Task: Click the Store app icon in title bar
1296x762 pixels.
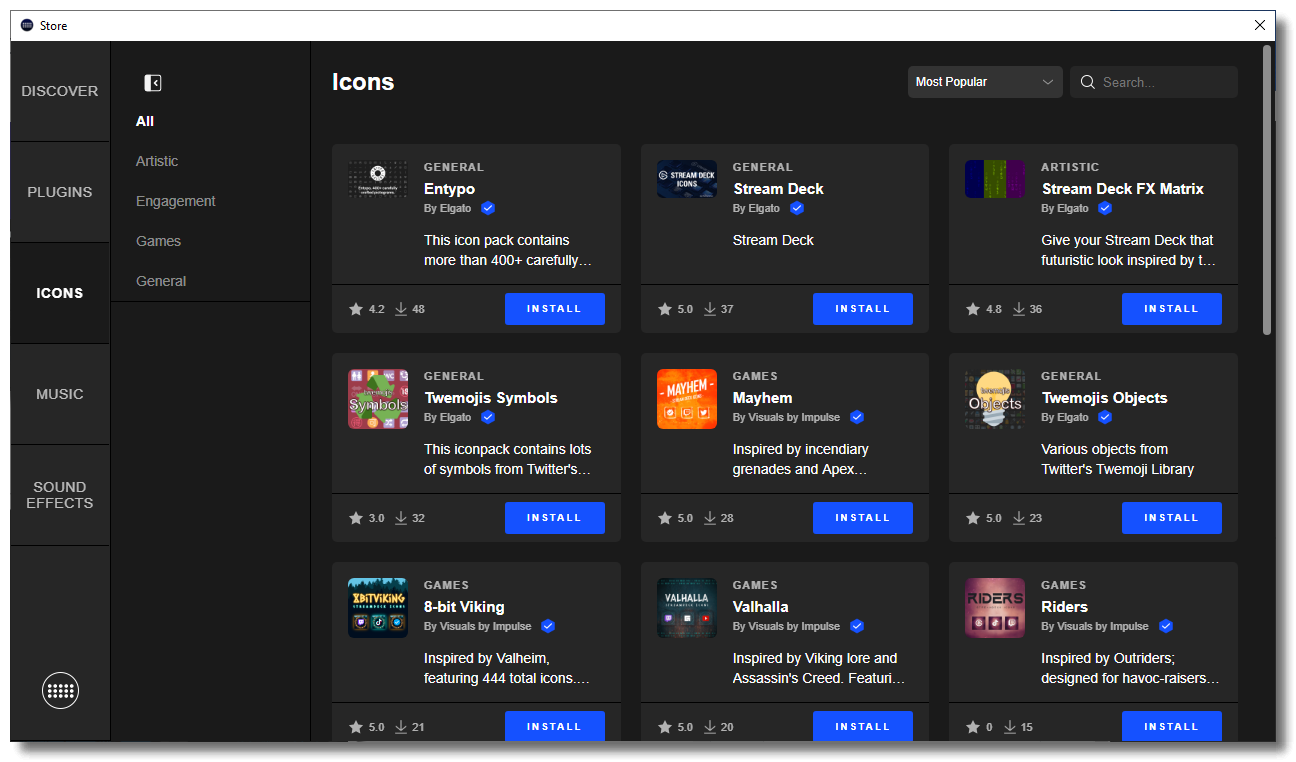Action: [27, 25]
